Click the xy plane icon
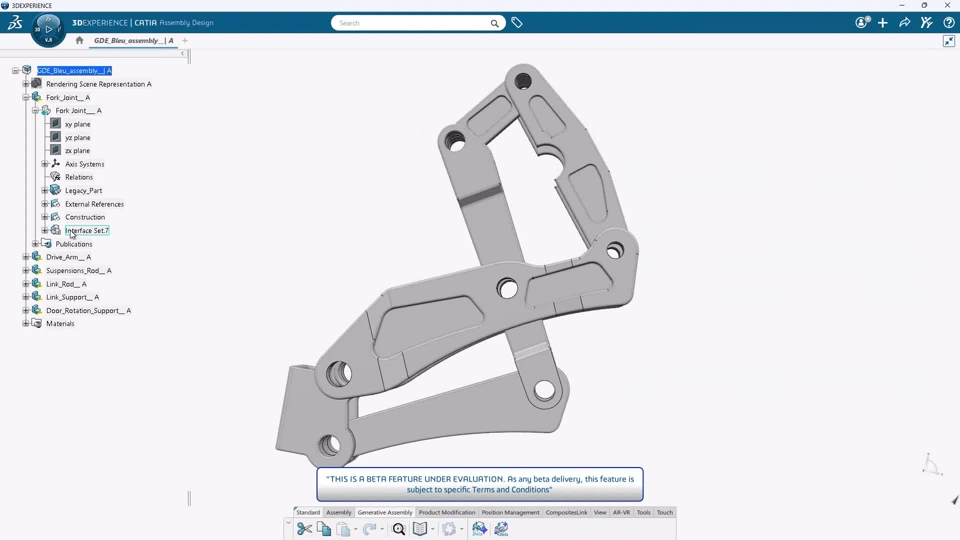 pyautogui.click(x=55, y=124)
